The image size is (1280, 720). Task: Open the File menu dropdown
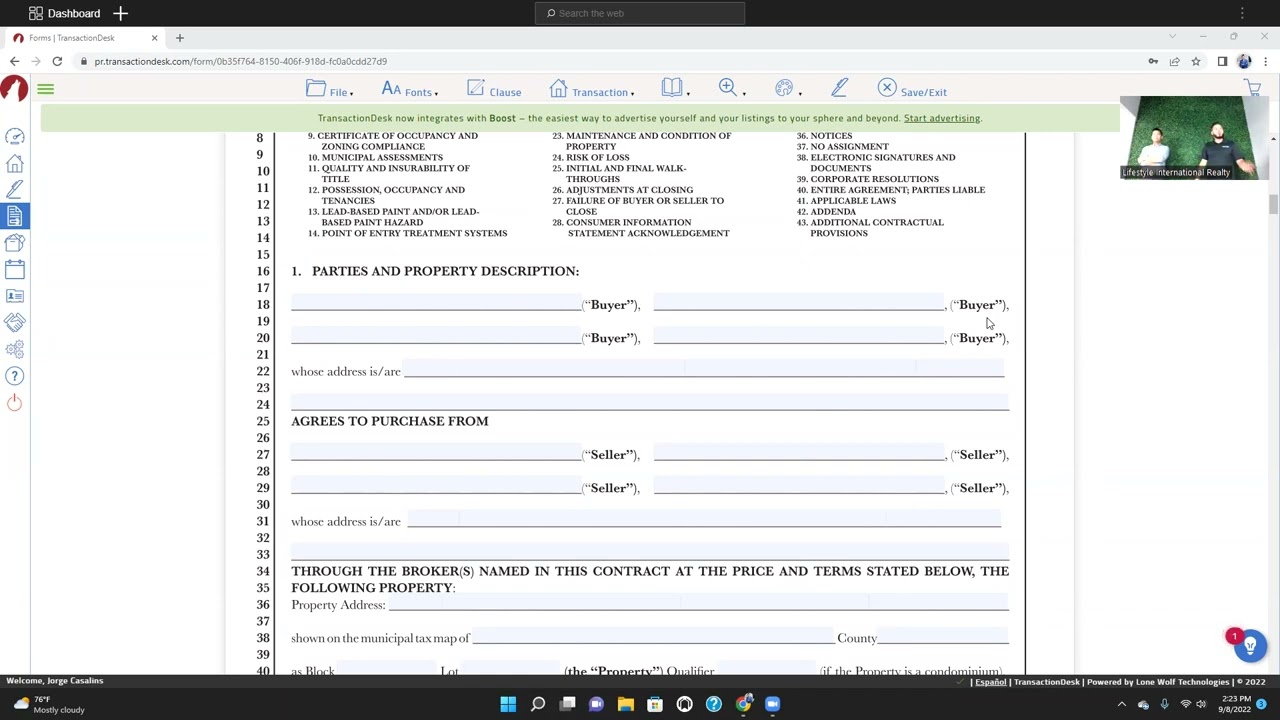331,90
